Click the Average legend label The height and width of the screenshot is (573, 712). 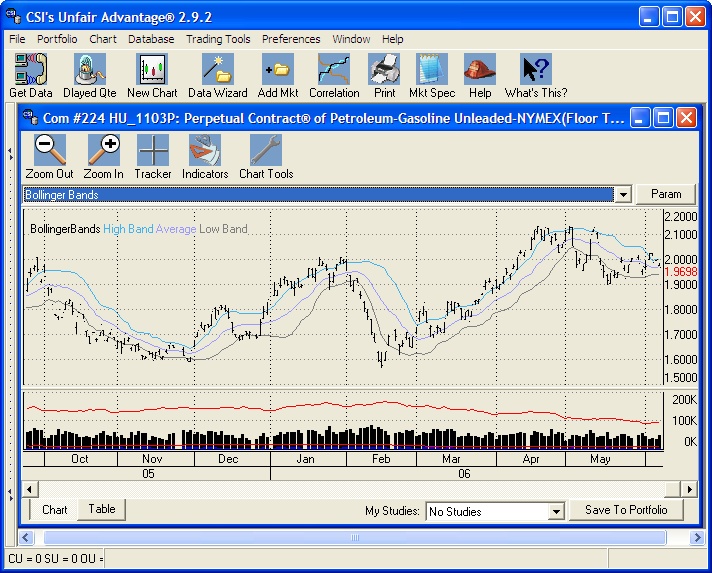(x=176, y=229)
